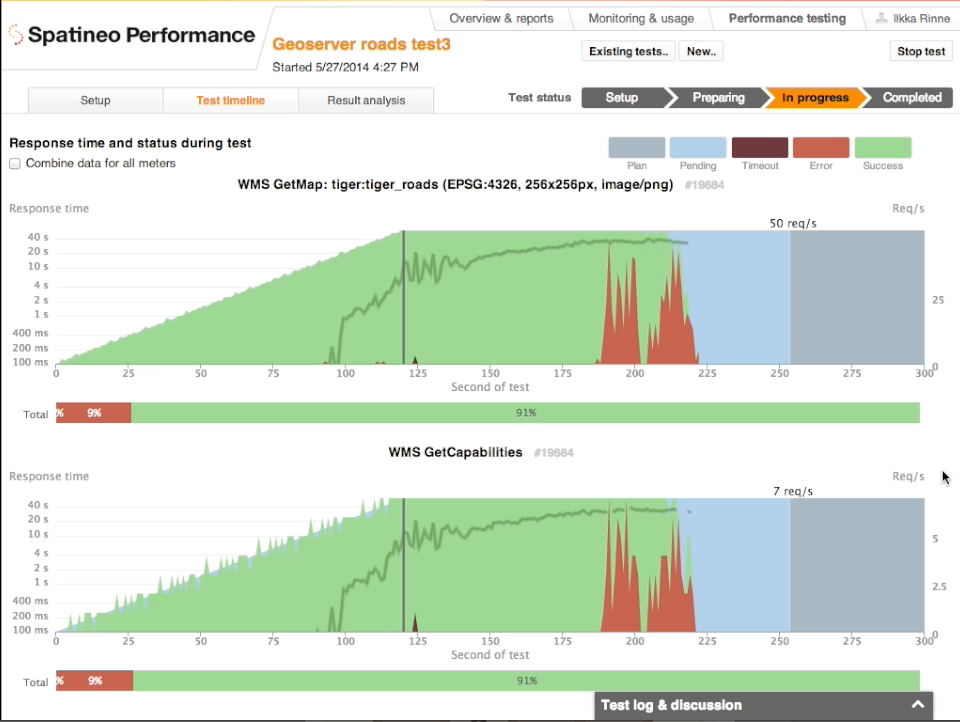Image resolution: width=960 pixels, height=722 pixels.
Task: Click the Setup status step
Action: pos(622,97)
